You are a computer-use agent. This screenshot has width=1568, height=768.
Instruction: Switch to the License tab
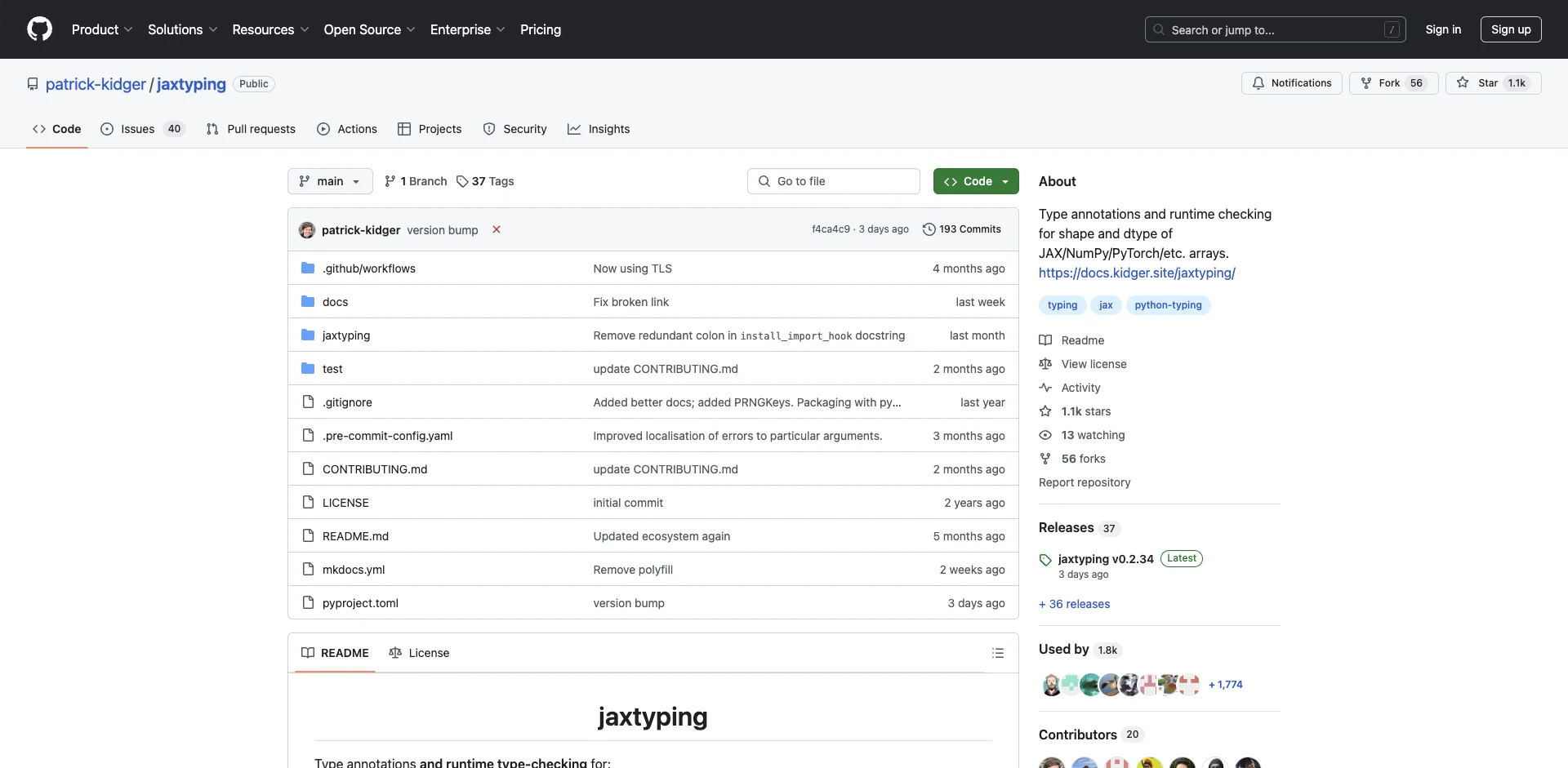[x=419, y=653]
